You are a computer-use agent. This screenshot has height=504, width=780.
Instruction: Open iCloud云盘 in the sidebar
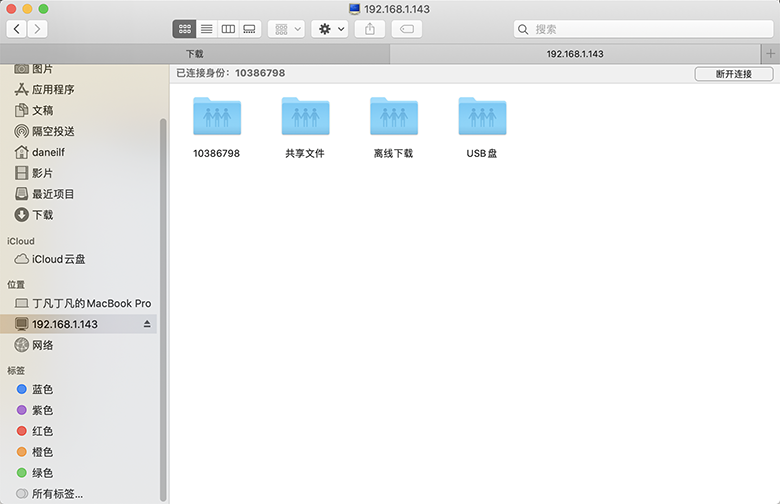[x=58, y=259]
